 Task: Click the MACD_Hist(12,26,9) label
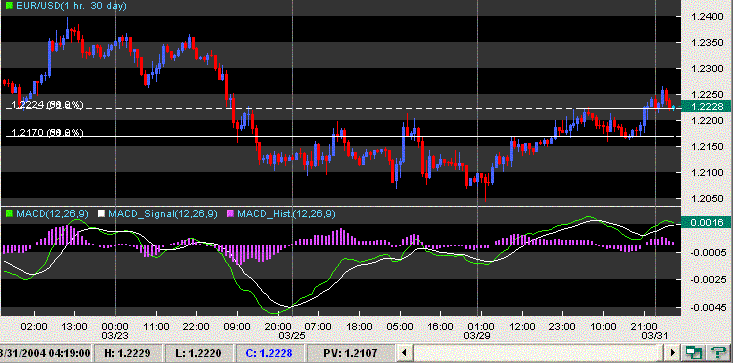point(287,214)
